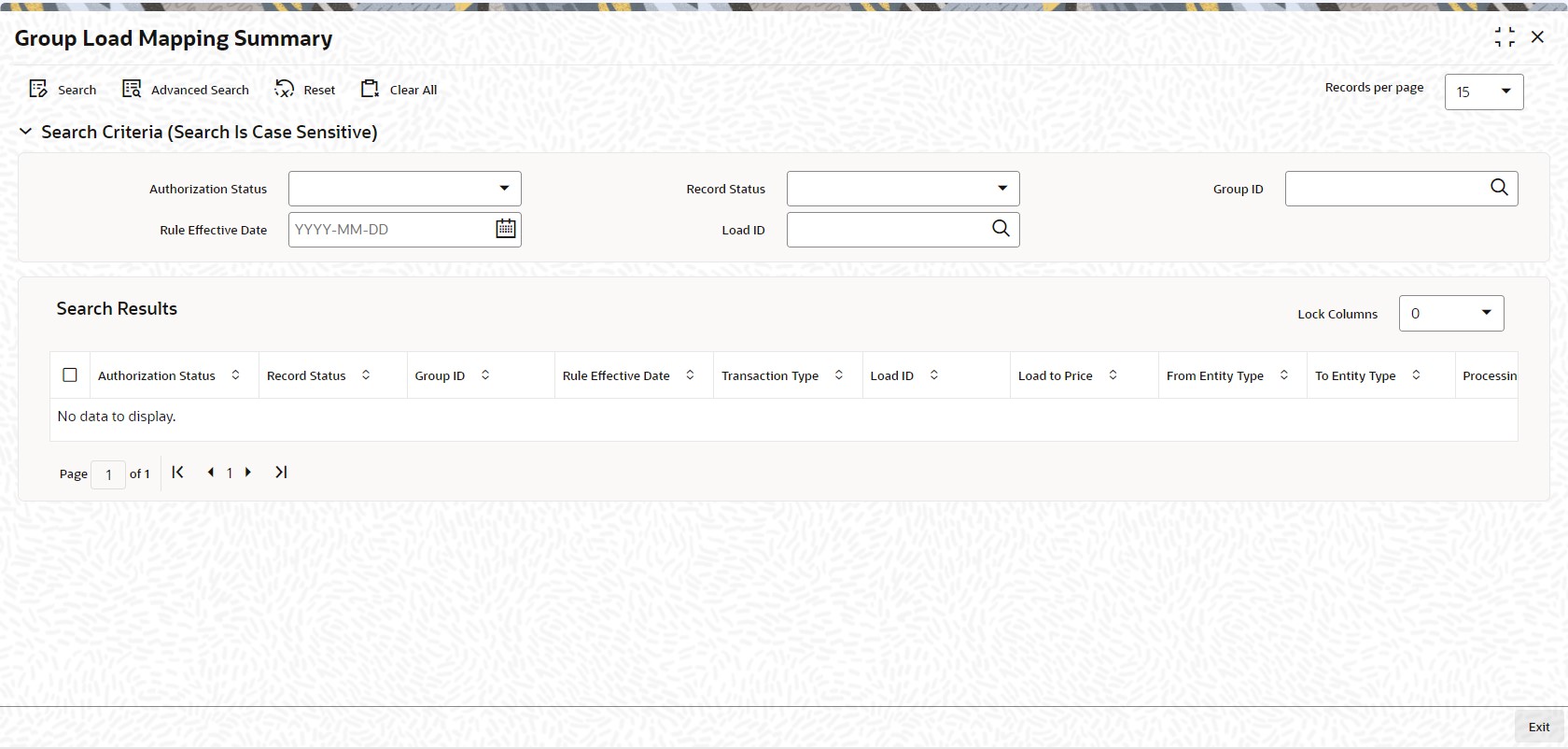Open the Authorization Status dropdown

405,189
